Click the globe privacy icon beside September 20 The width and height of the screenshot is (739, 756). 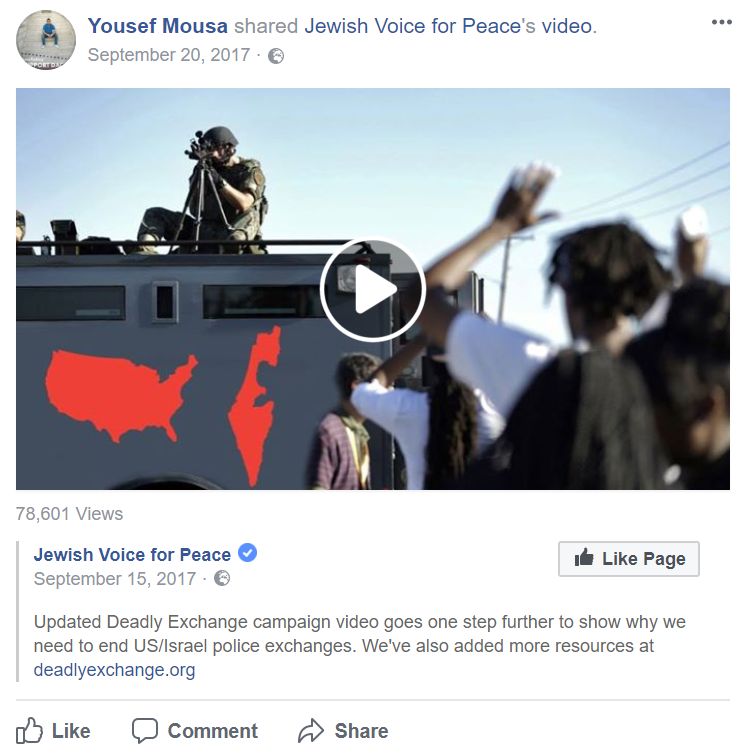coord(276,56)
